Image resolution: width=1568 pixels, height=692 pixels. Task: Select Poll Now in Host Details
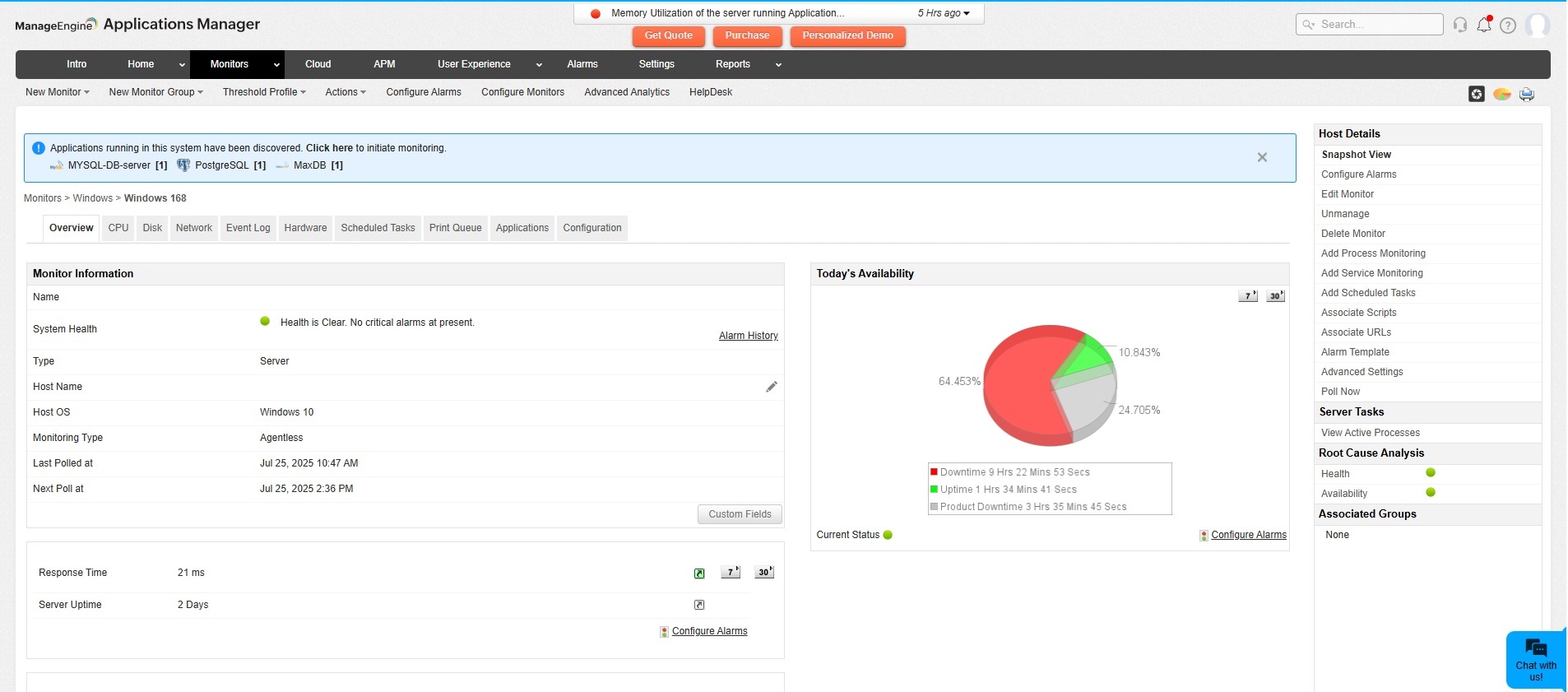[1341, 392]
